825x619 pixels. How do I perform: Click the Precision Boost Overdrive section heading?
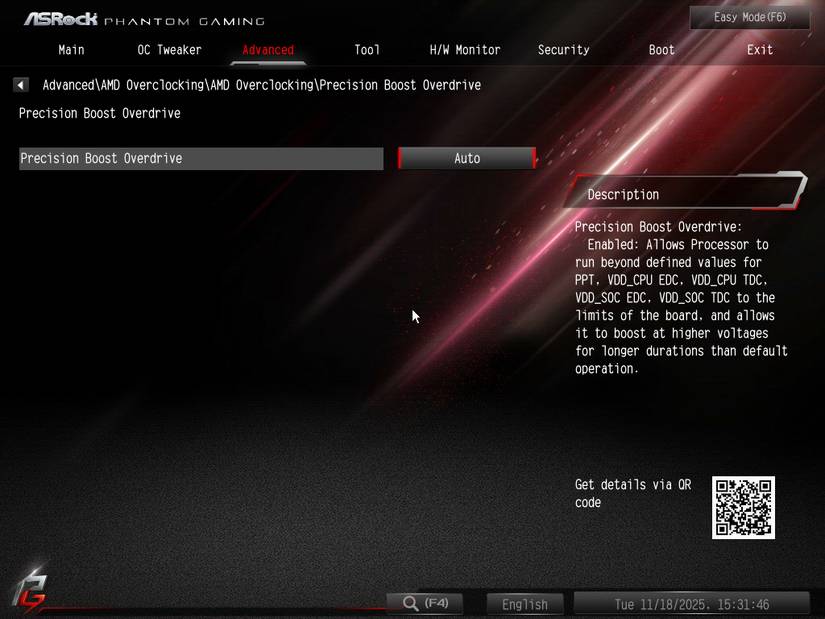[99, 113]
